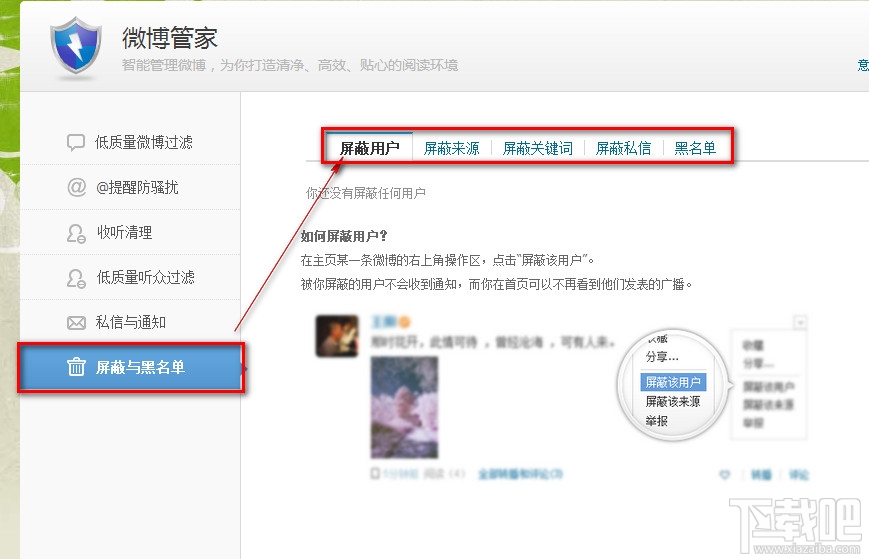Switch to the 屏蔽用户 tab
The image size is (869, 559).
tap(369, 148)
